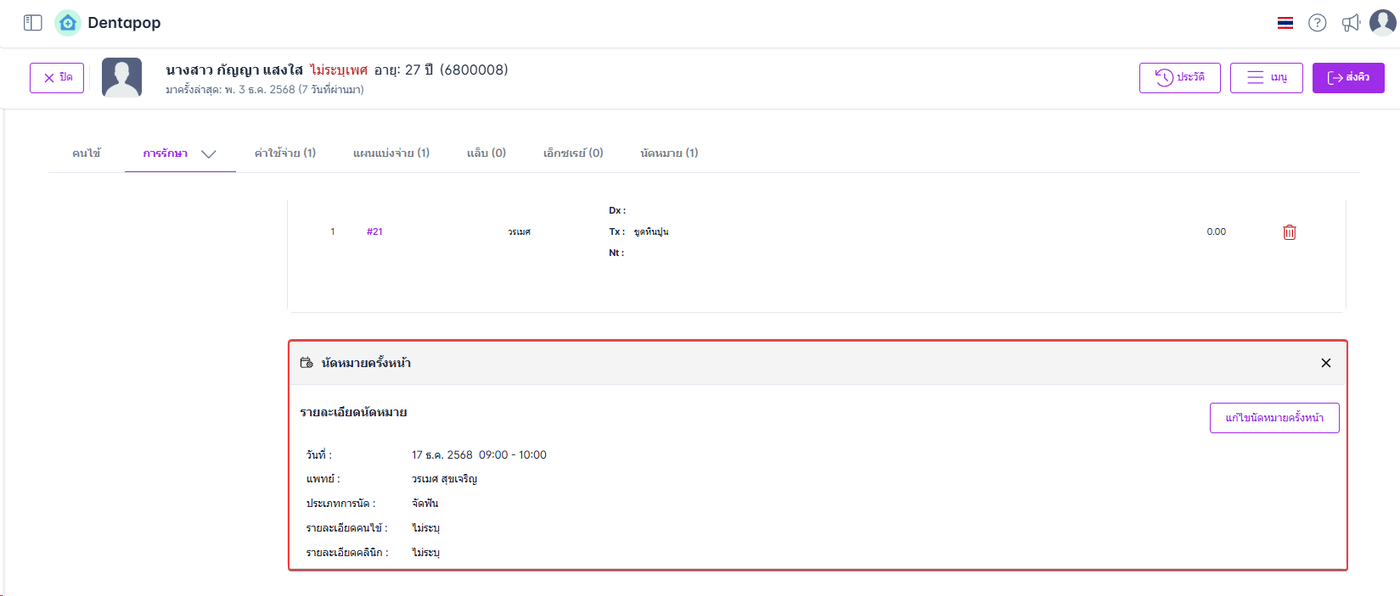Toggle the sidebar panel icon
Viewport: 1400px width, 596px height.
[33, 22]
